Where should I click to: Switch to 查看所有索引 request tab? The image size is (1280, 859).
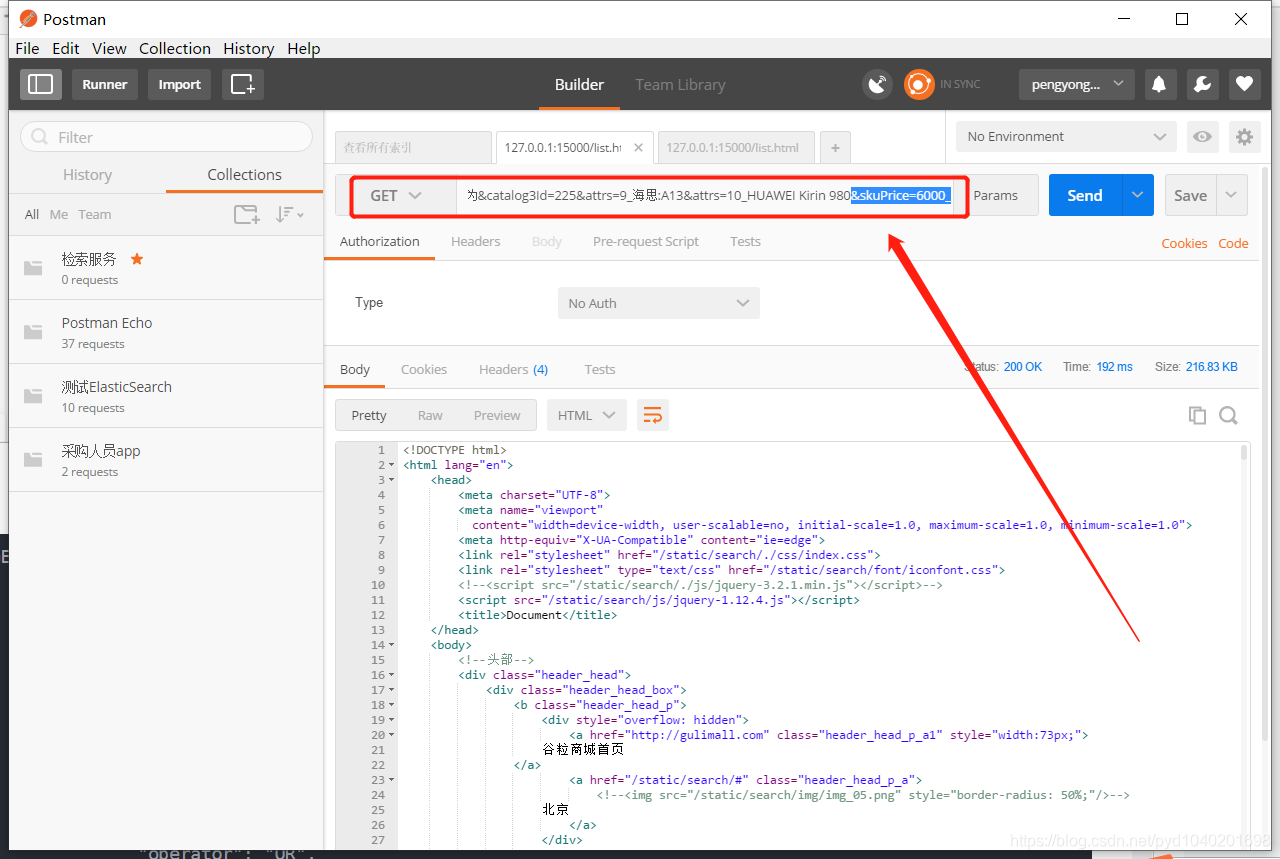point(412,148)
